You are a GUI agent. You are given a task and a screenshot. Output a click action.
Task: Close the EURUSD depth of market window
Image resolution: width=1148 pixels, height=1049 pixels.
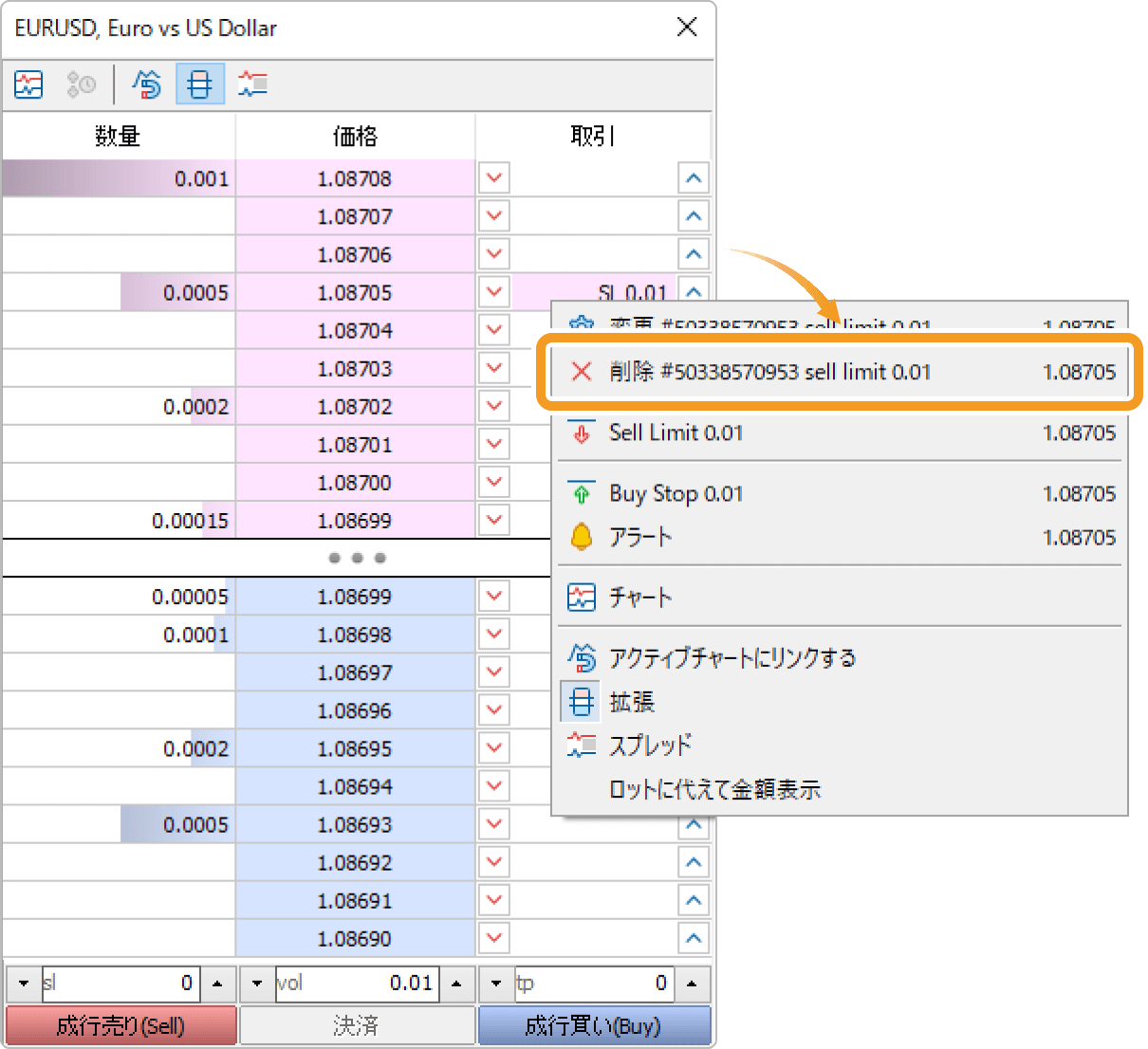point(687,27)
